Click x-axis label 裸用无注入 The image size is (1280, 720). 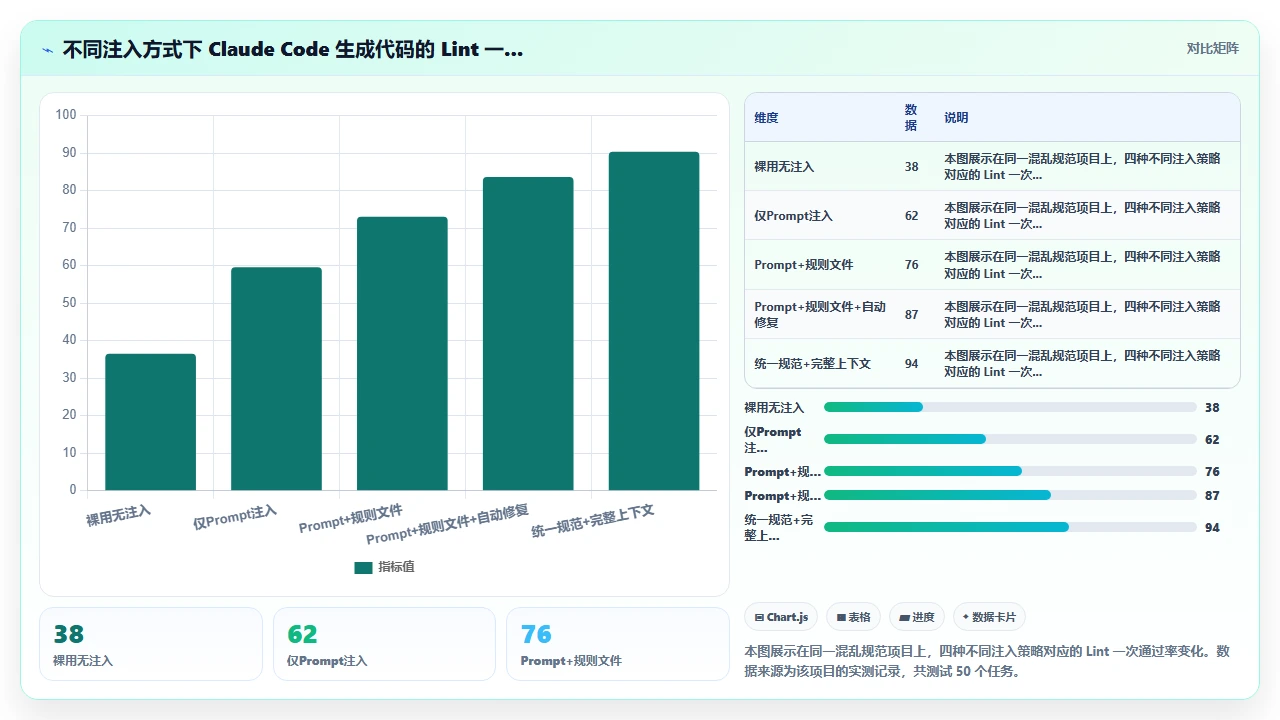click(x=118, y=516)
